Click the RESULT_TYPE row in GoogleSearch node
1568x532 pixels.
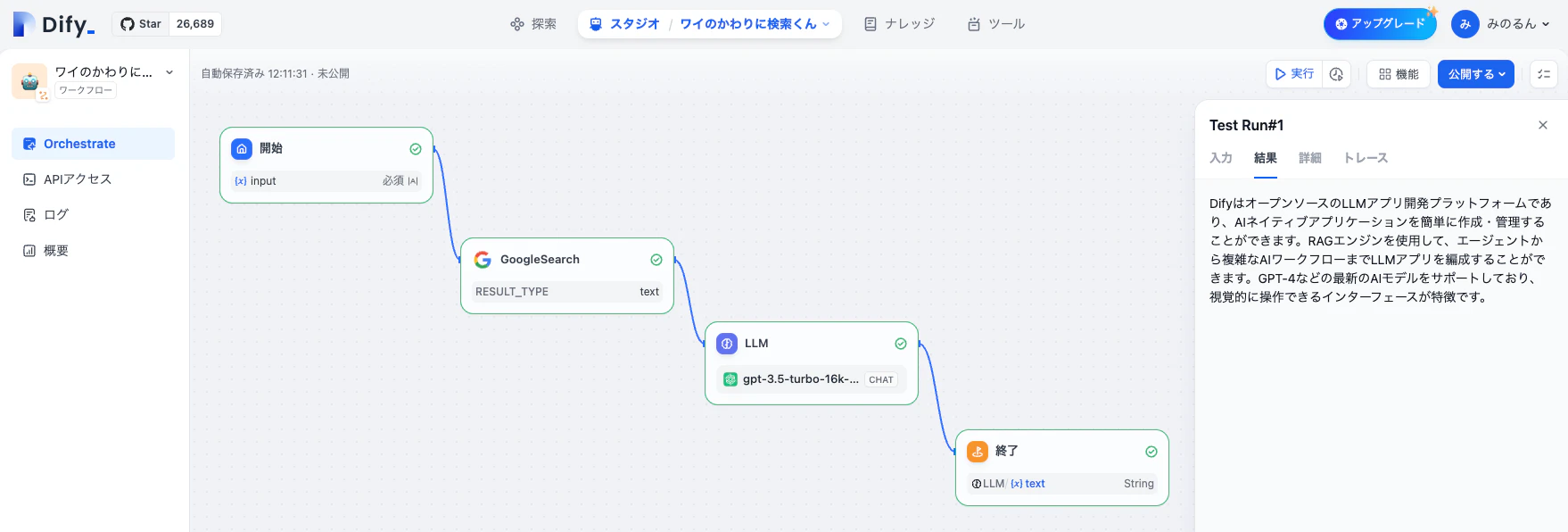pyautogui.click(x=567, y=292)
